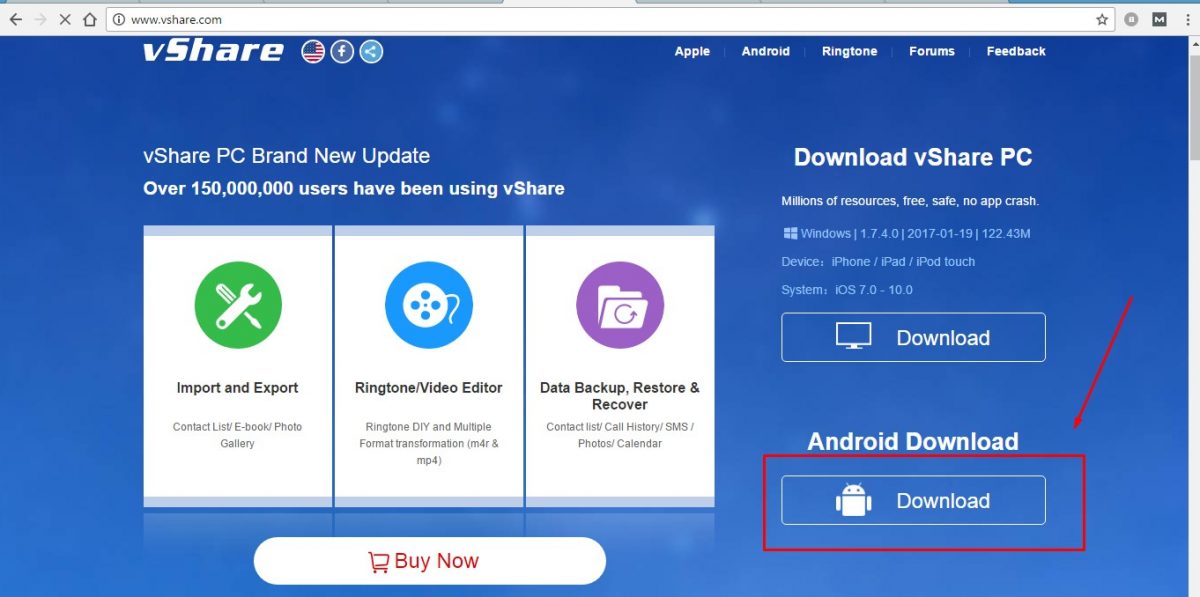Screen dimensions: 1200x597
Task: Open the Android menu item
Action: click(766, 51)
